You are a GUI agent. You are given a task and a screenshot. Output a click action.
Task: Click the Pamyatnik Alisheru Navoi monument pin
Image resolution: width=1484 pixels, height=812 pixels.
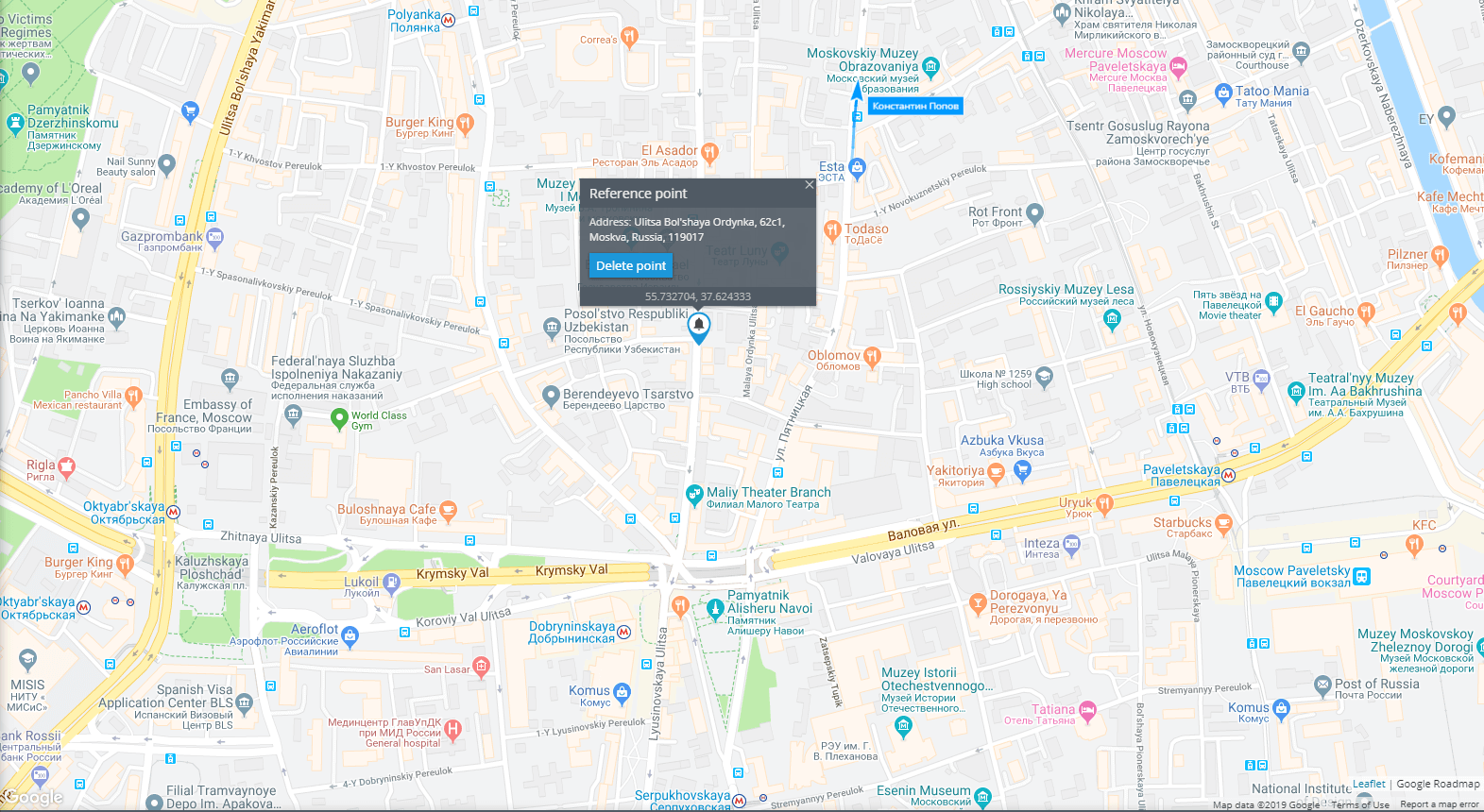click(715, 609)
